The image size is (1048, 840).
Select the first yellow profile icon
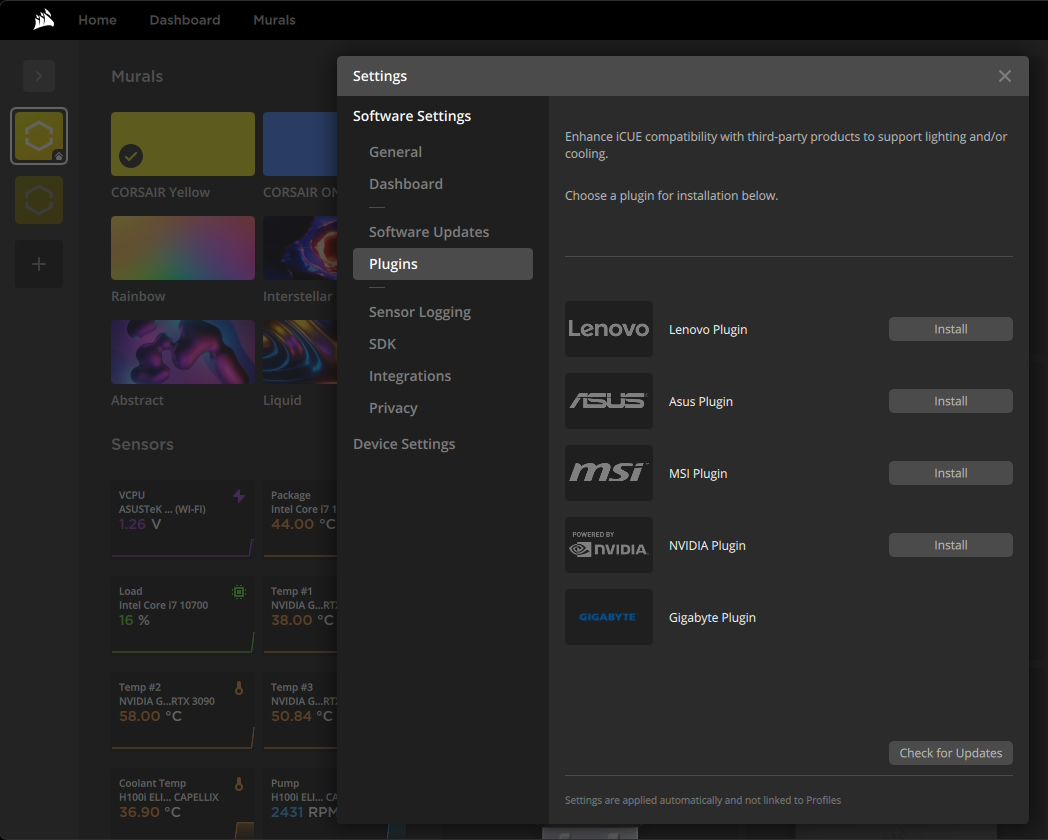[x=39, y=136]
